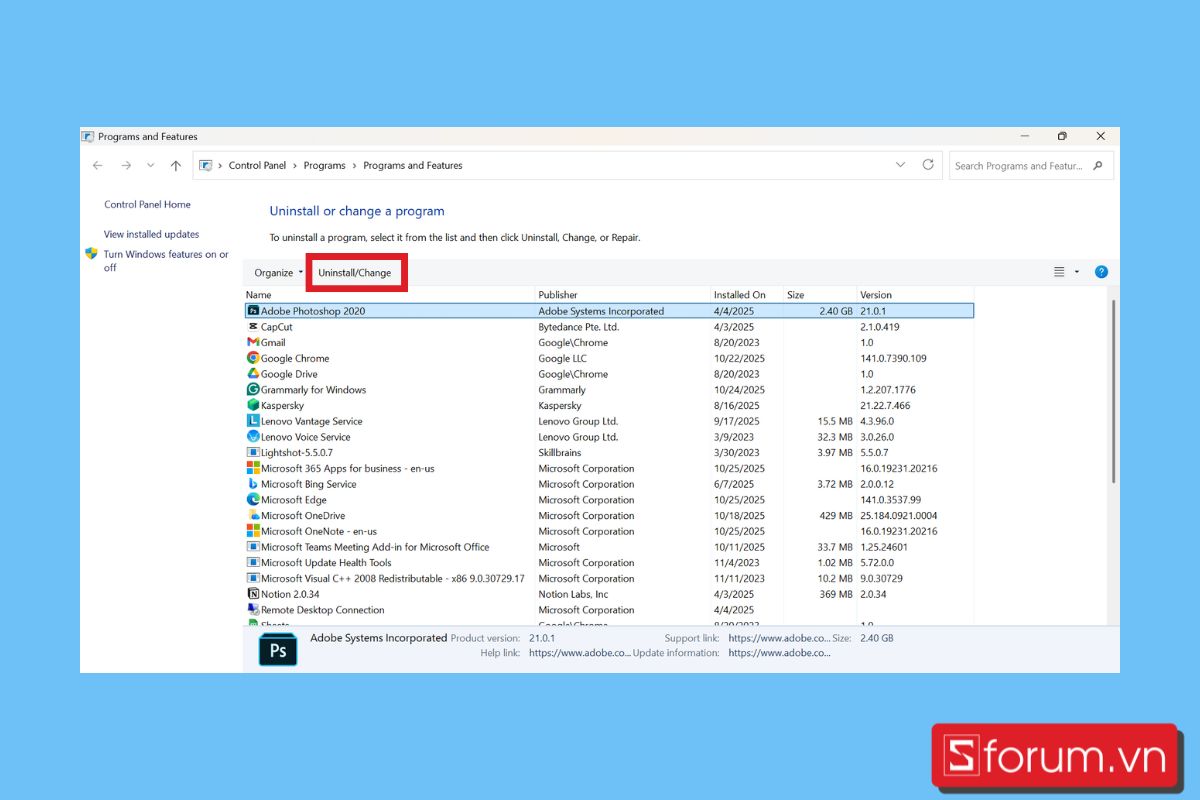This screenshot has width=1200, height=800.
Task: Click the Grammarly for Windows icon
Action: coord(253,390)
